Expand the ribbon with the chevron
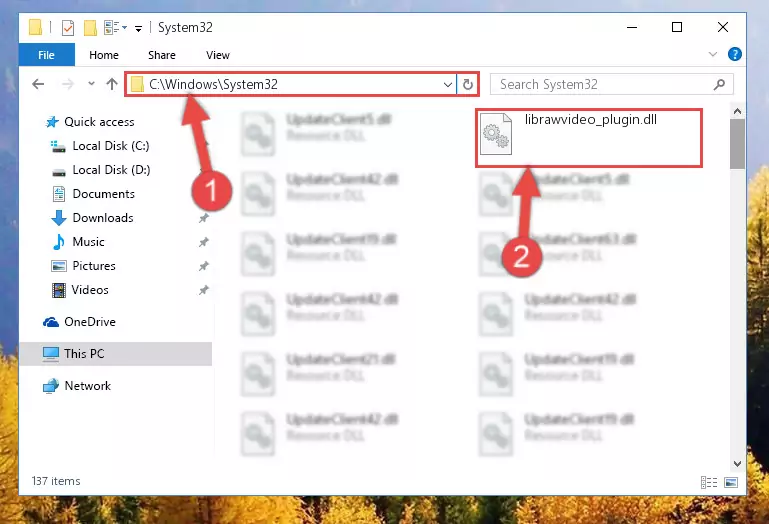 [x=713, y=54]
